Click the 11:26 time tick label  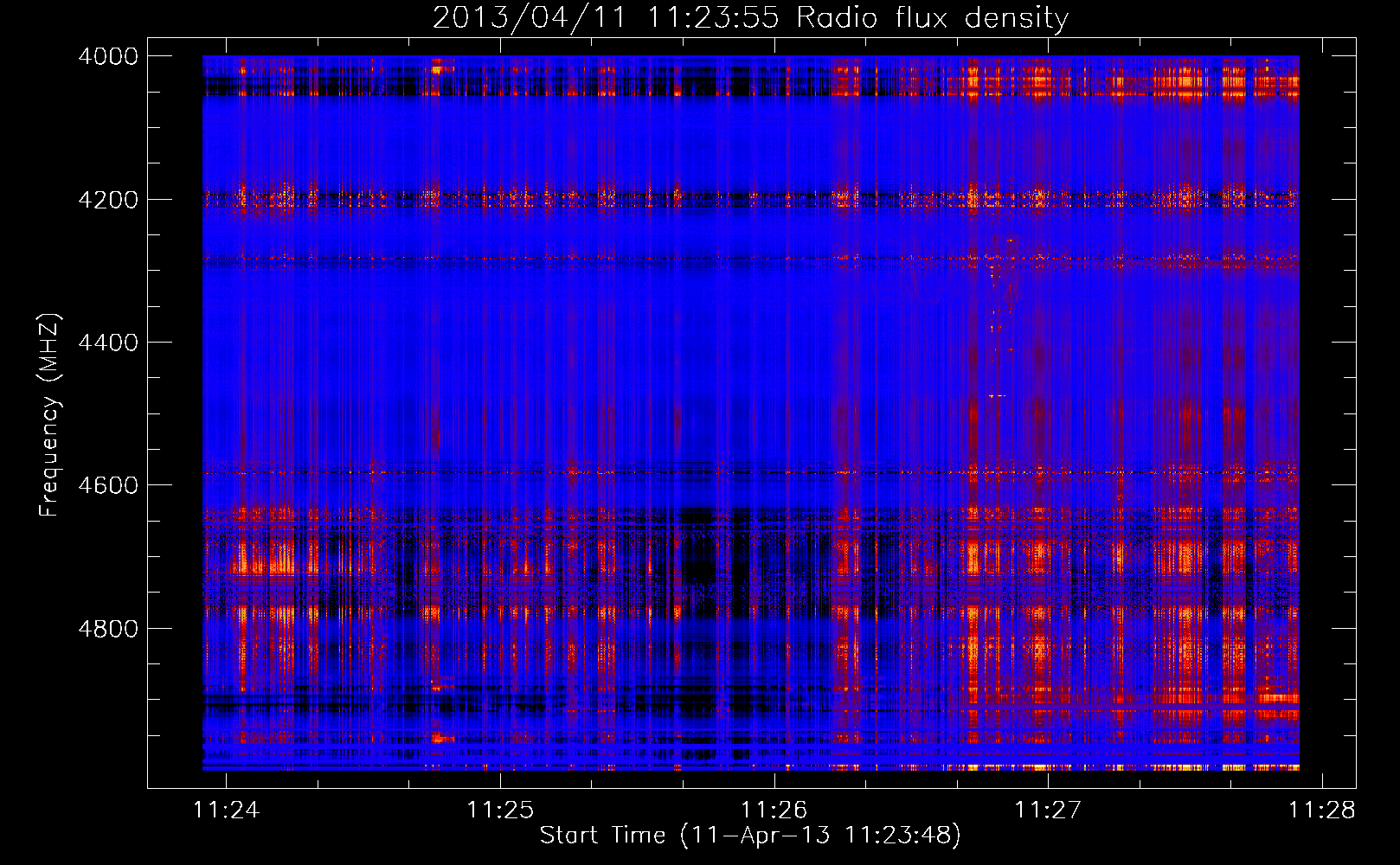(774, 810)
